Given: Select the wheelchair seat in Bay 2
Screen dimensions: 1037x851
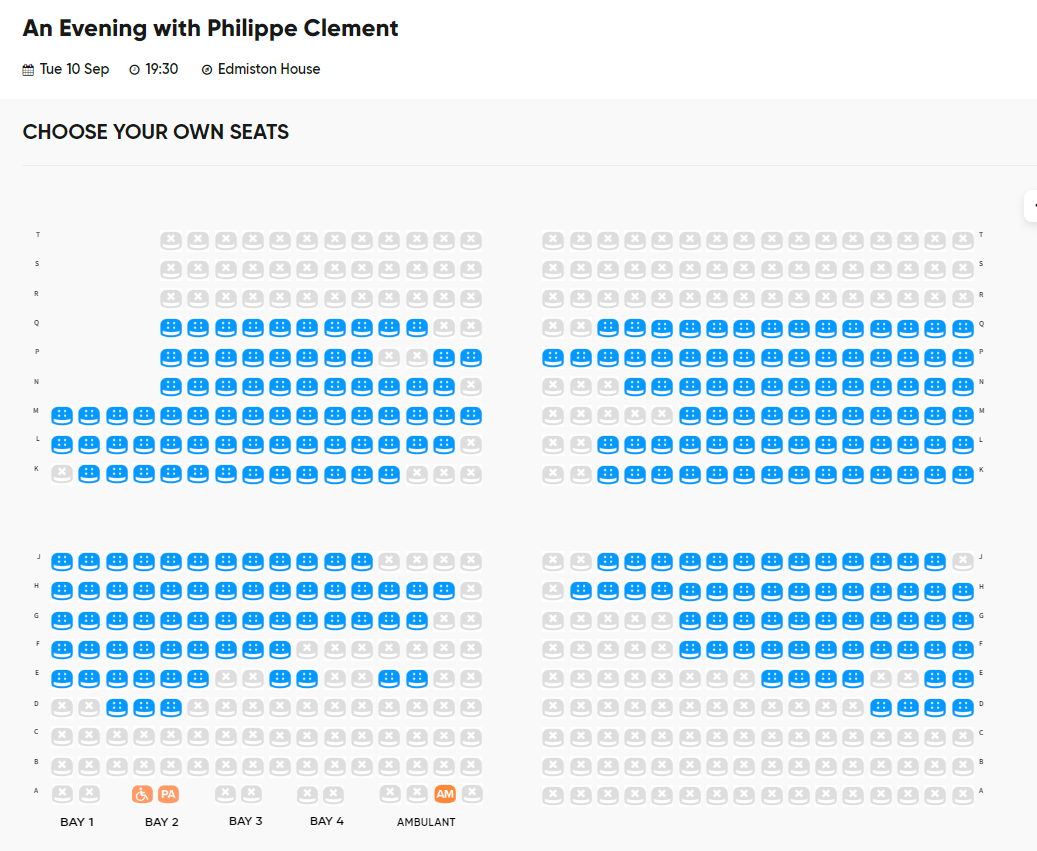Looking at the screenshot, I should (142, 794).
